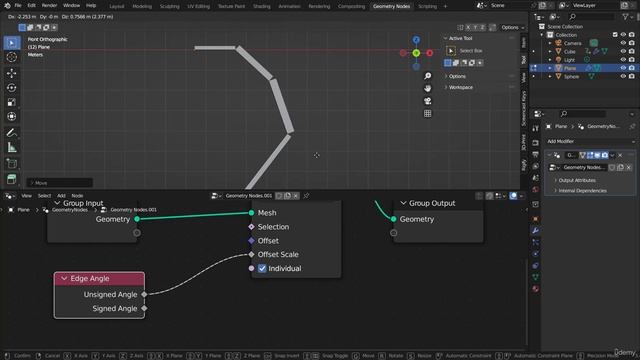Click the pin icon in node editor header
The image size is (640, 360).
coord(306,196)
